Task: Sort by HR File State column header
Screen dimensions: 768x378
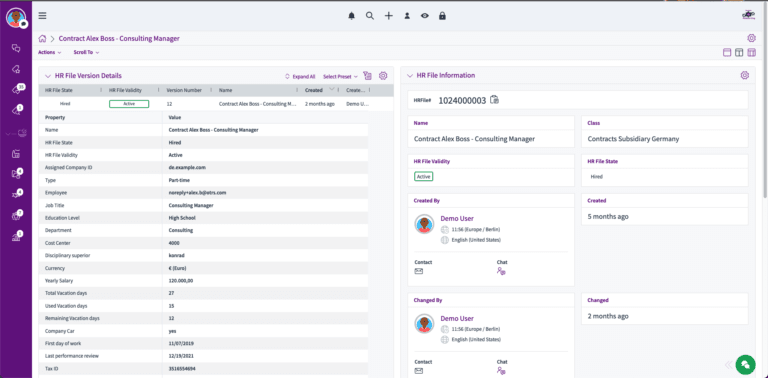Action: pyautogui.click(x=59, y=90)
